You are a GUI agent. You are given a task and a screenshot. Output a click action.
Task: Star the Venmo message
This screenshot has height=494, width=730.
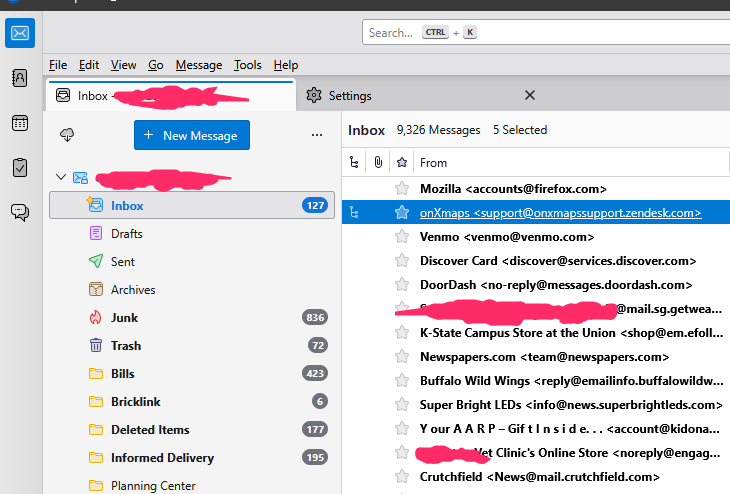(x=402, y=237)
